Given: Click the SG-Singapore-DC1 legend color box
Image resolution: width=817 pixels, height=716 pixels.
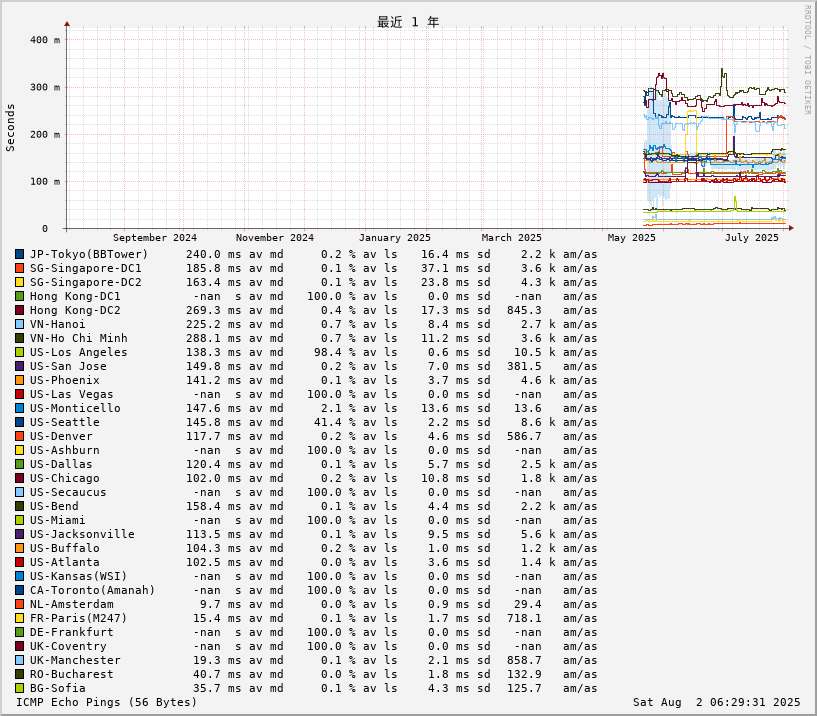Looking at the screenshot, I should pyautogui.click(x=20, y=268).
